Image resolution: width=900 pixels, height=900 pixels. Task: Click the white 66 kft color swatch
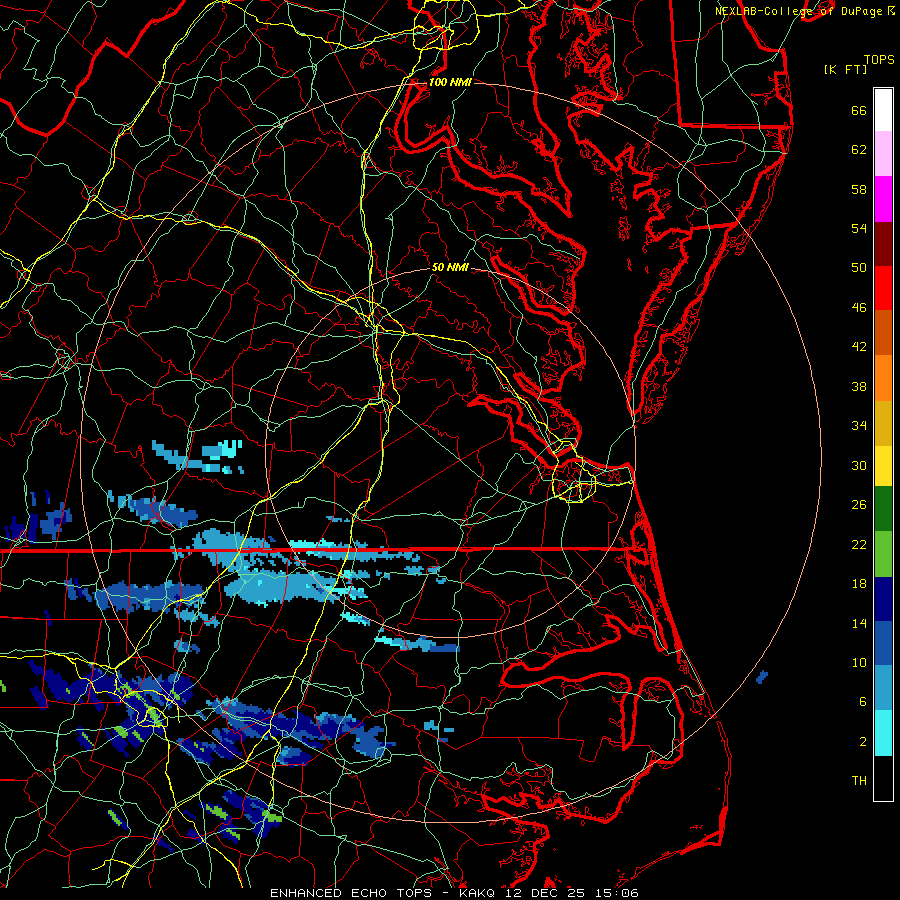pos(883,110)
